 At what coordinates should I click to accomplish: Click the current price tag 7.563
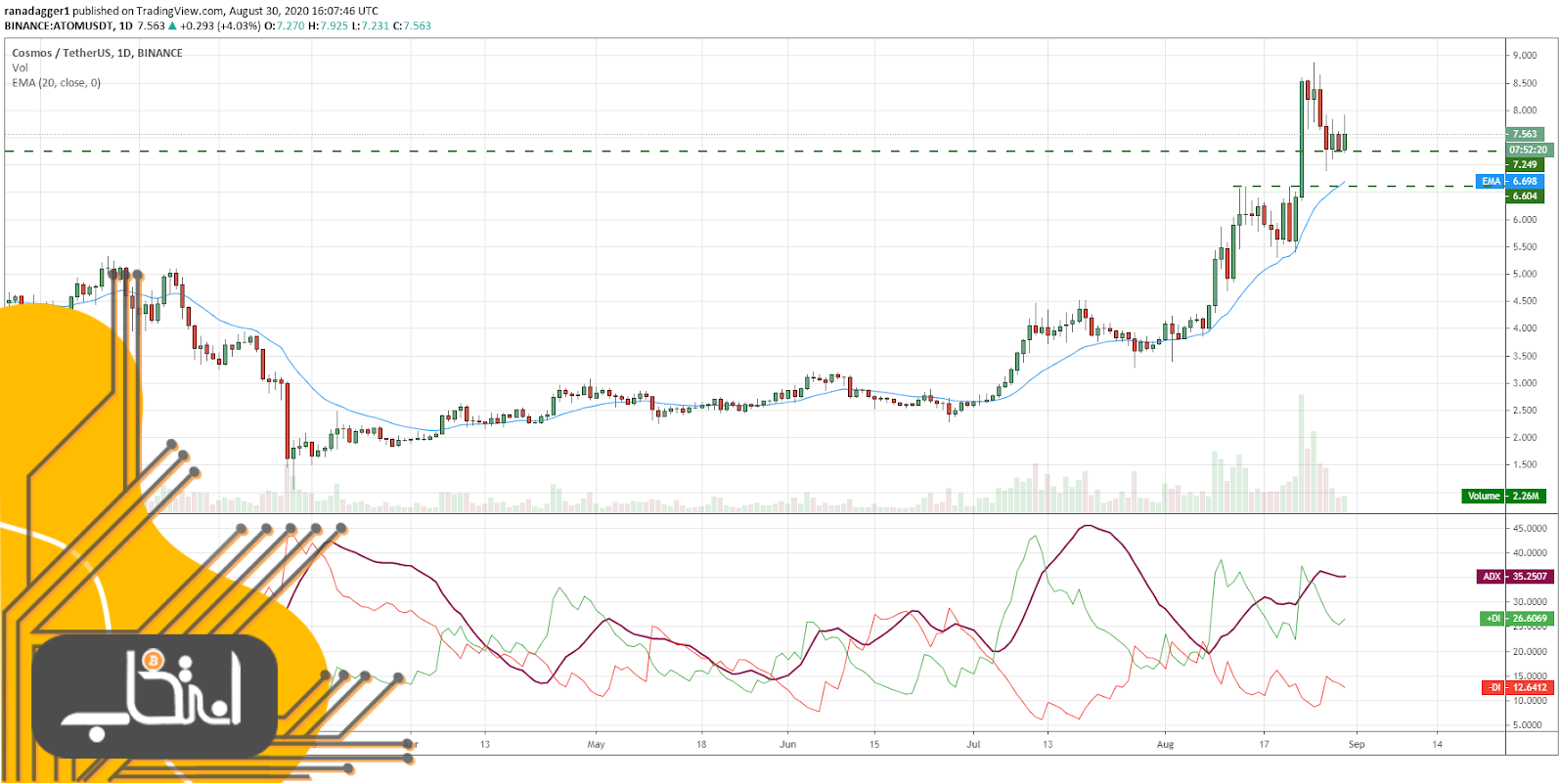(x=1524, y=134)
